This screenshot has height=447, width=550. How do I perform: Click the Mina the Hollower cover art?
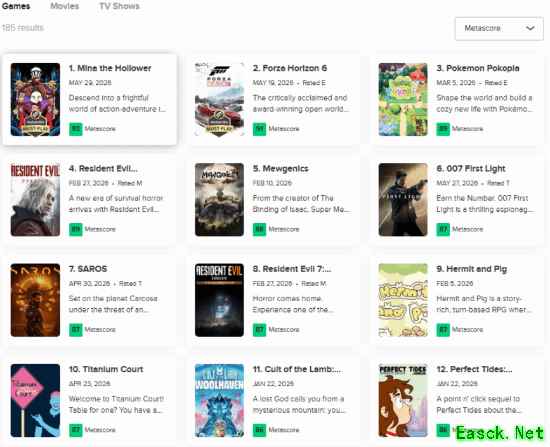click(35, 100)
